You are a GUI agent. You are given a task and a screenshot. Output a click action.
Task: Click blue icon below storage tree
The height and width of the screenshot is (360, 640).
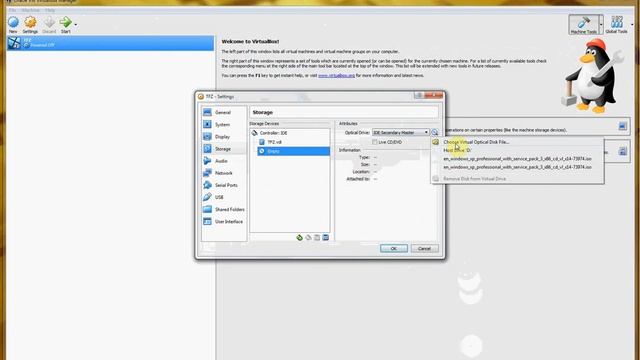[x=326, y=238]
